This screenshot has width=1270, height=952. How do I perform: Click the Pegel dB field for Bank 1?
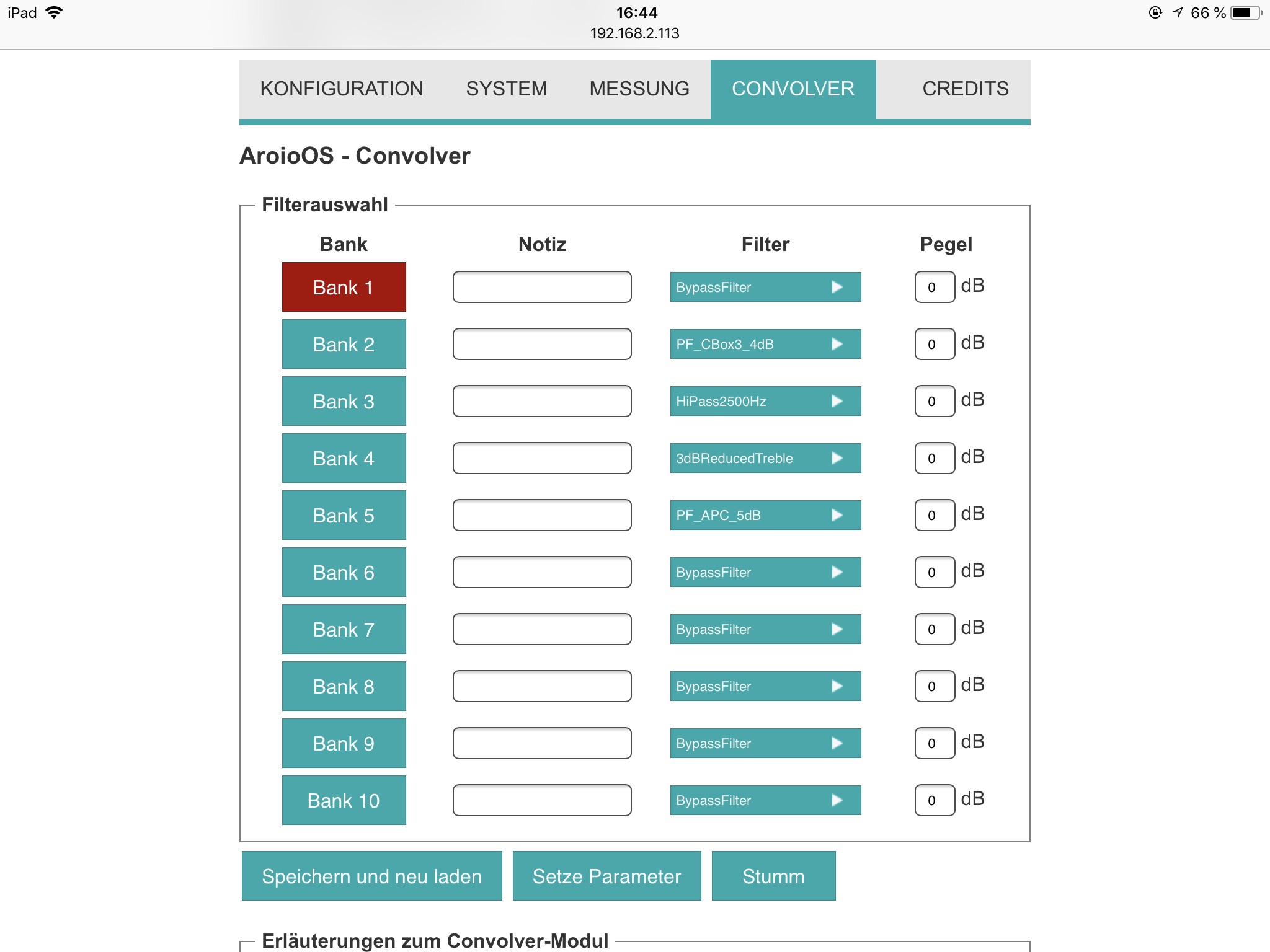point(935,287)
